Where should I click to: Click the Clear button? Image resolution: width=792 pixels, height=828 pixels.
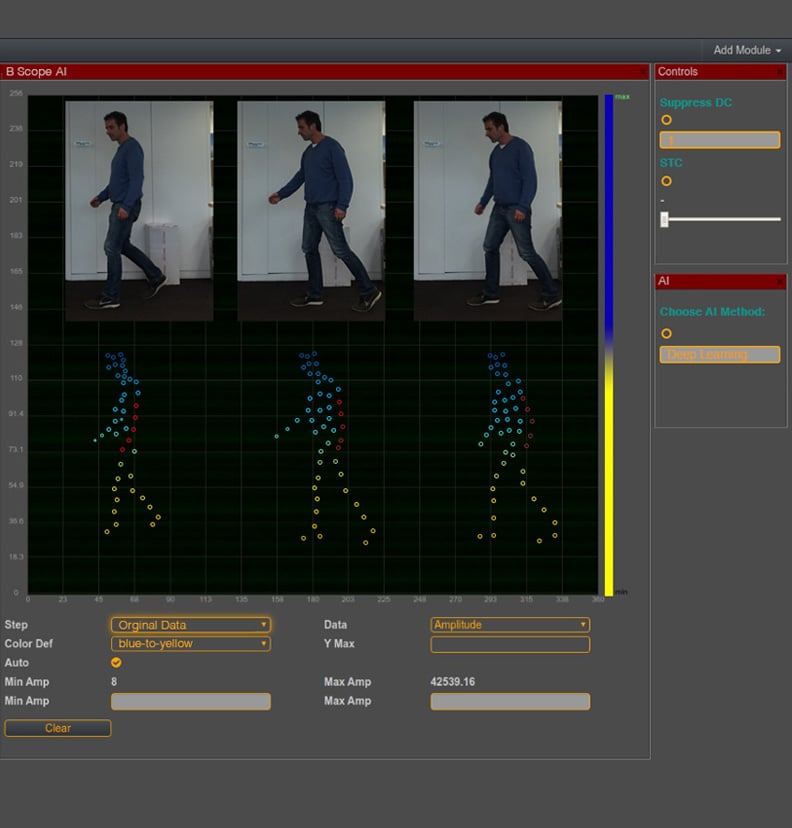coord(58,728)
